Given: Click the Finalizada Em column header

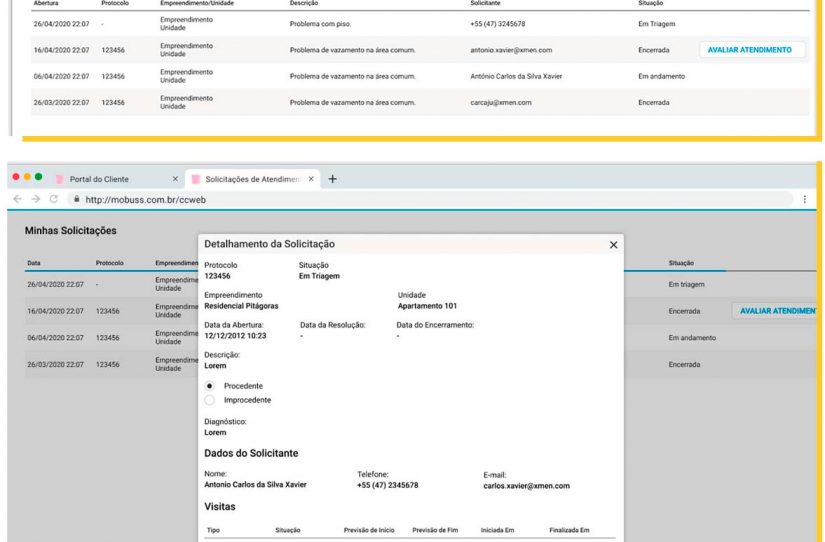Looking at the screenshot, I should click(569, 530).
